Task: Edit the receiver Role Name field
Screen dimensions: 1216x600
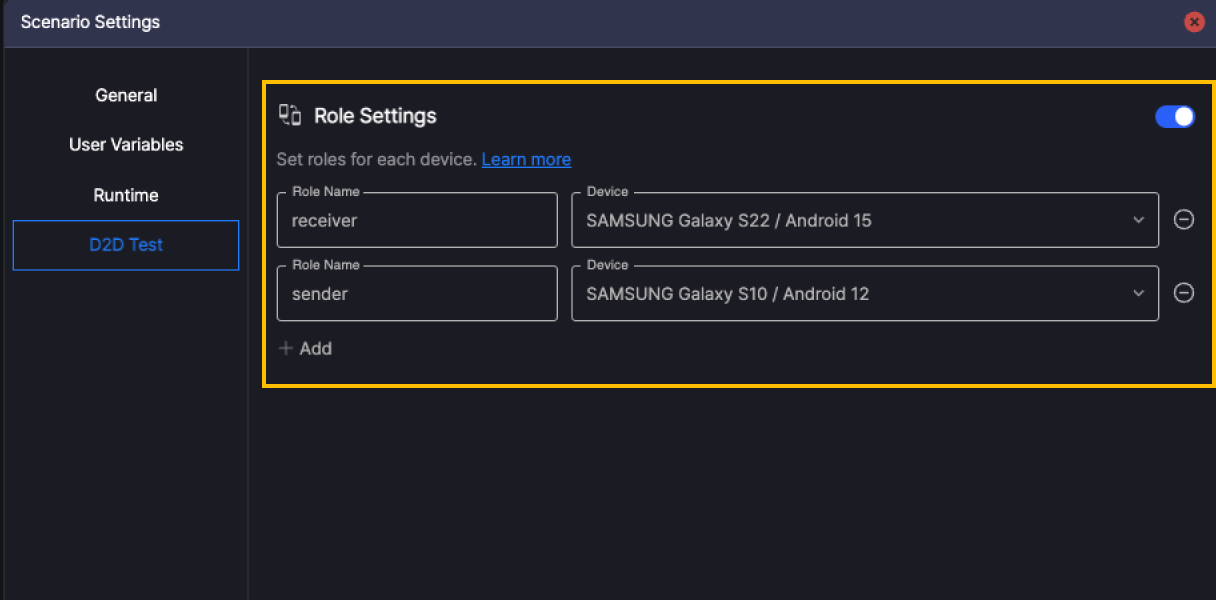Action: (x=417, y=220)
